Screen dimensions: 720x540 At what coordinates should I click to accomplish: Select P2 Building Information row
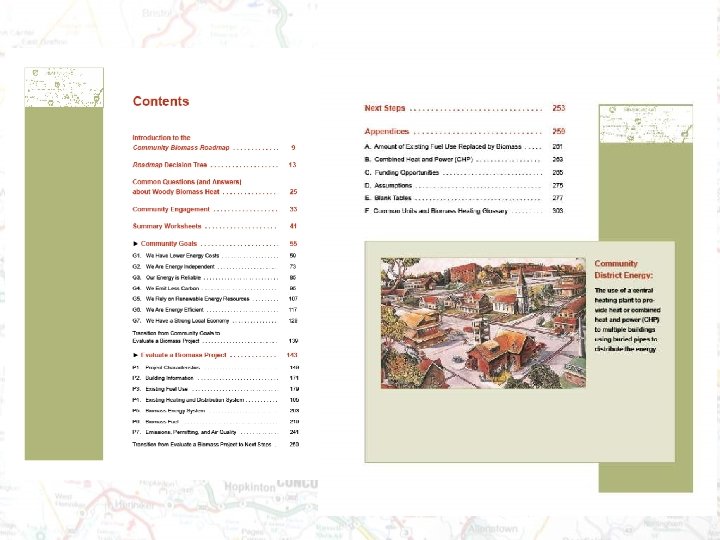215,378
